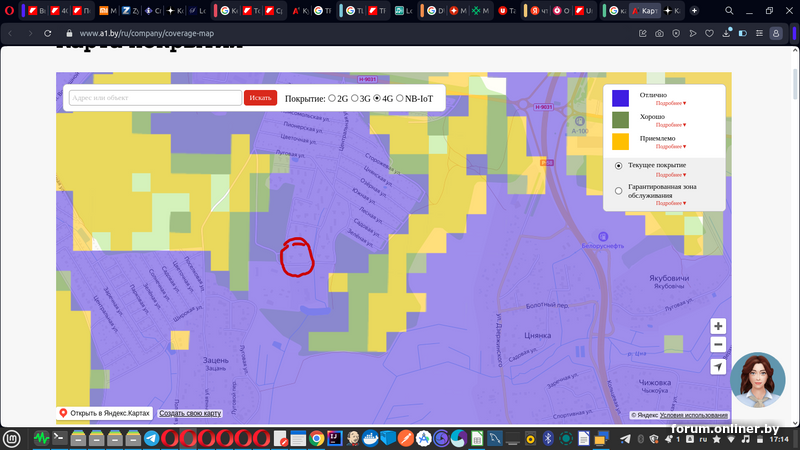Expand Подробнее under Гарантированная зона обслуживания
Screen dimensions: 800x450
670,203
